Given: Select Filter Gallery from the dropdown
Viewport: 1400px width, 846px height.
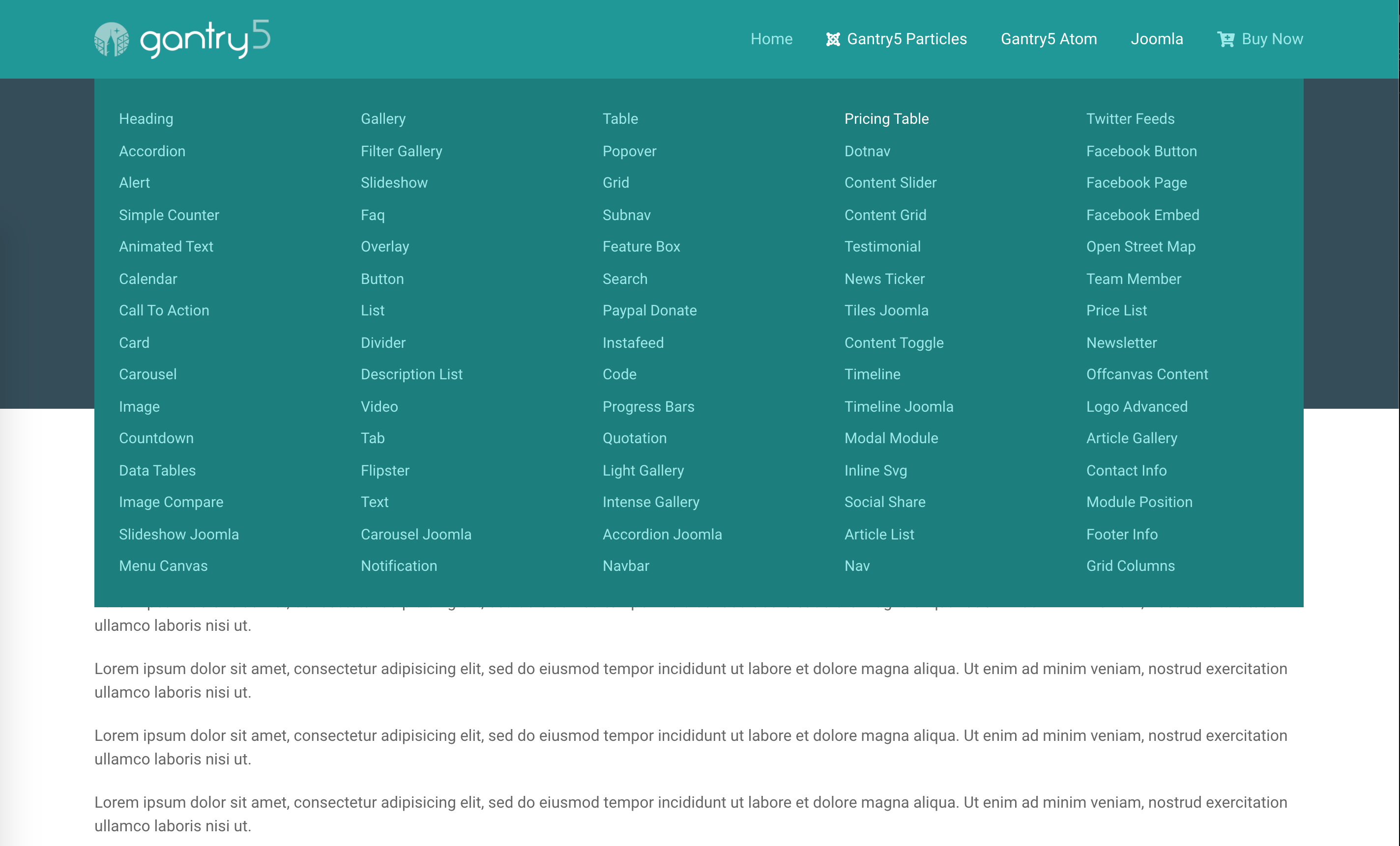Looking at the screenshot, I should [x=401, y=151].
